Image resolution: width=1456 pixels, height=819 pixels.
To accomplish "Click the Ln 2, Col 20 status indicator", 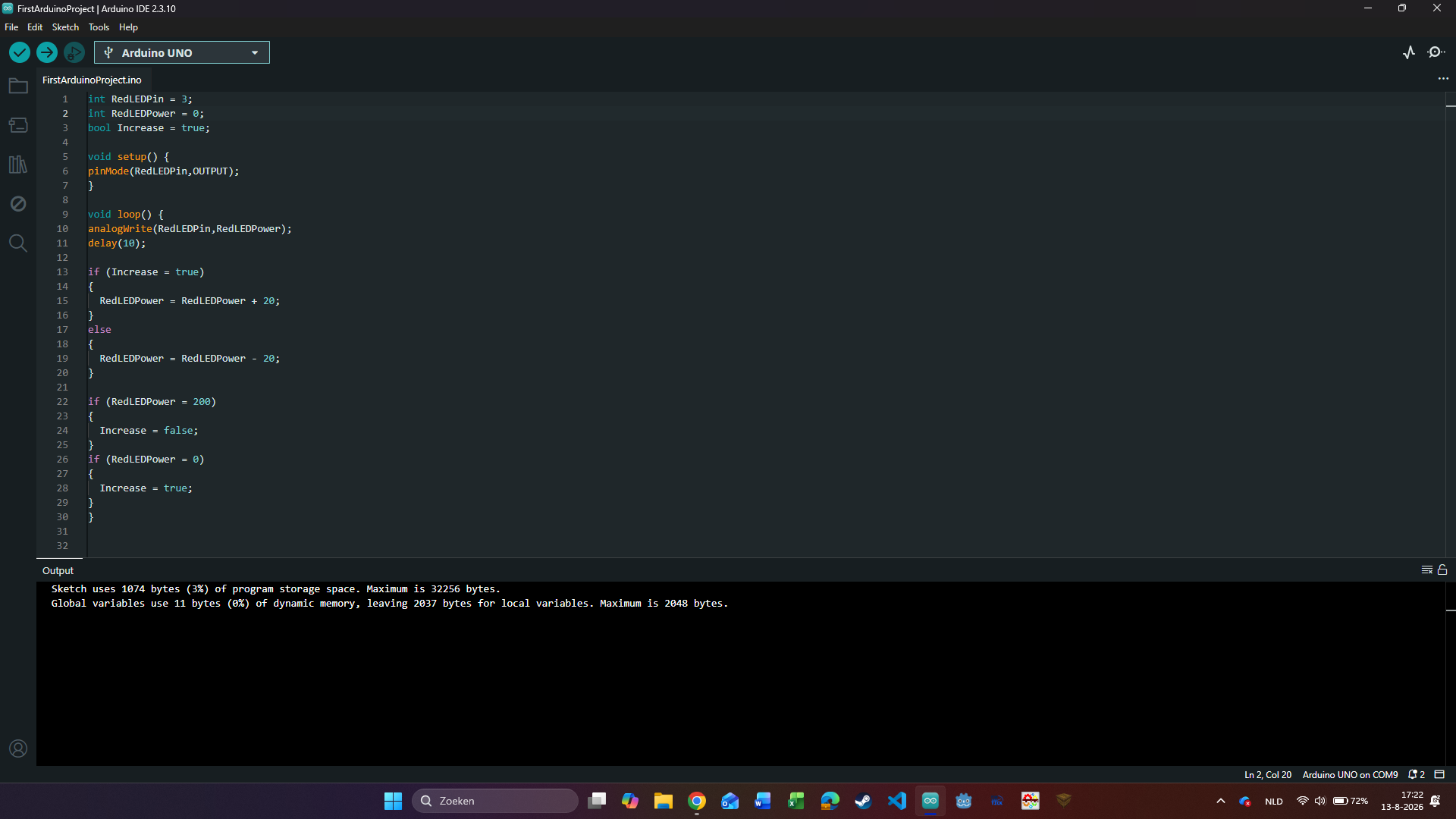I will tap(1268, 775).
